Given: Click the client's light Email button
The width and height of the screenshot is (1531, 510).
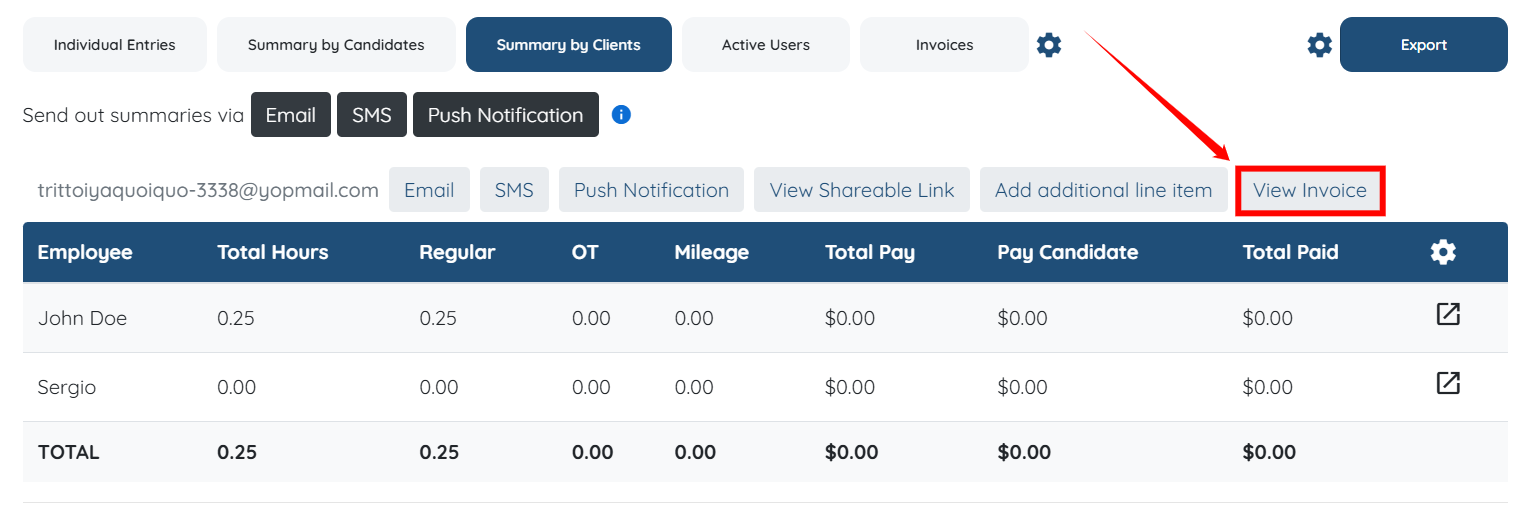Looking at the screenshot, I should pos(429,190).
